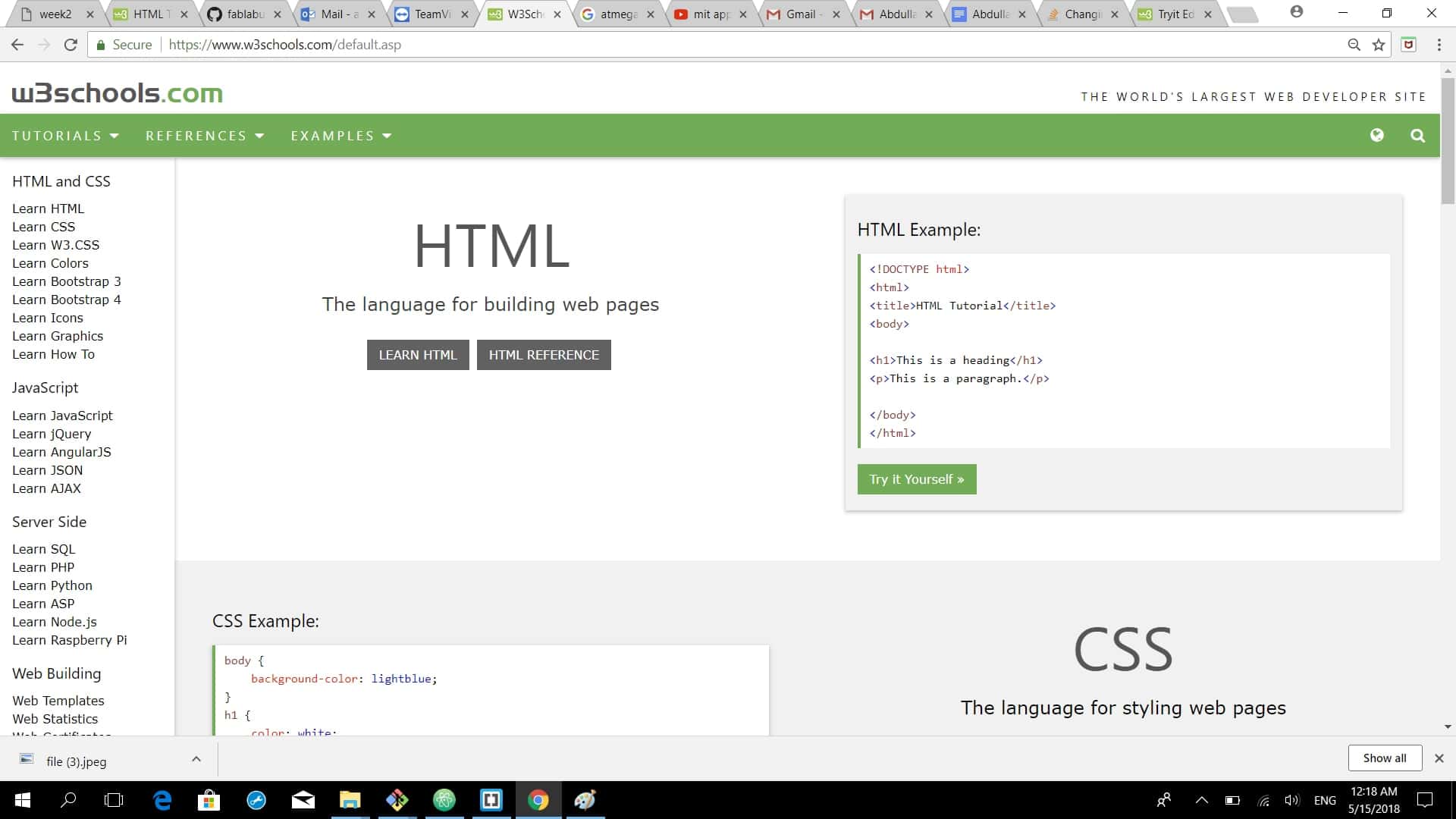Close the downloads bar

tap(1439, 758)
